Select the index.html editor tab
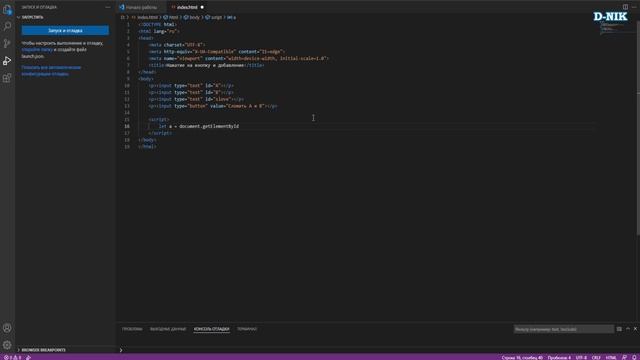This screenshot has width=640, height=360. [187, 7]
